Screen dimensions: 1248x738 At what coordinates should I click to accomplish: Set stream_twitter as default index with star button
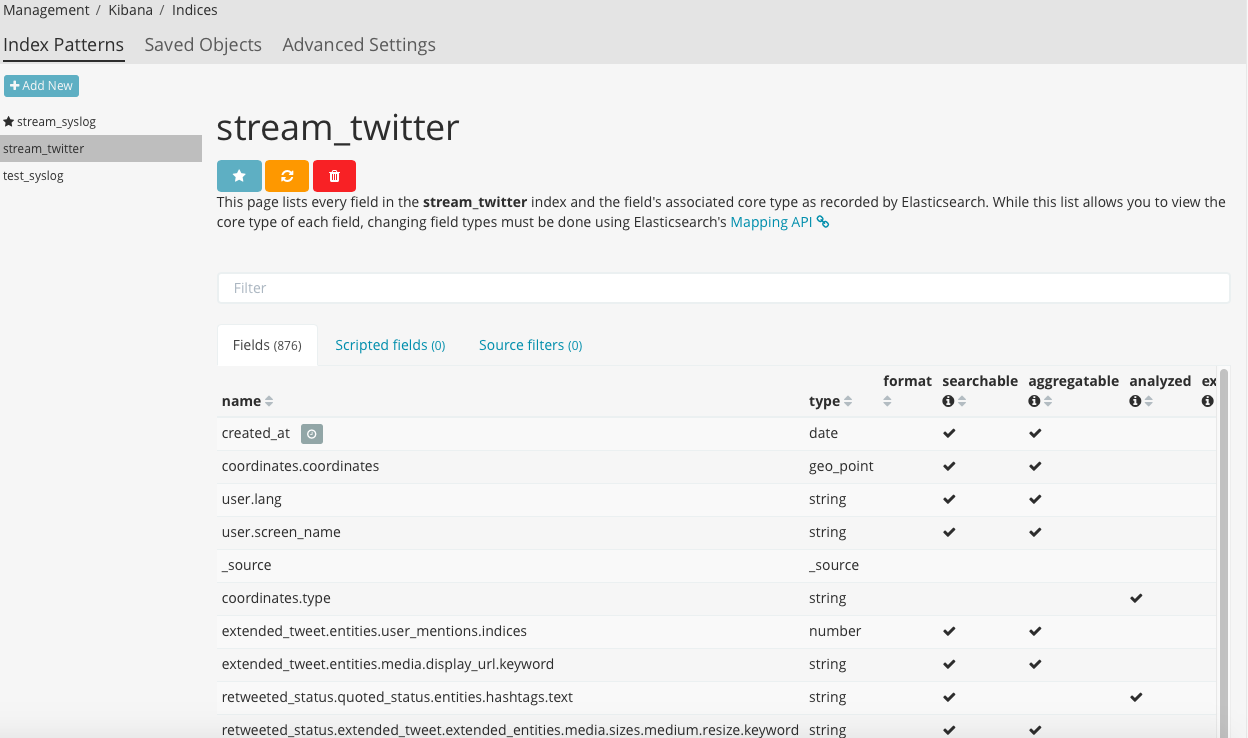(239, 175)
